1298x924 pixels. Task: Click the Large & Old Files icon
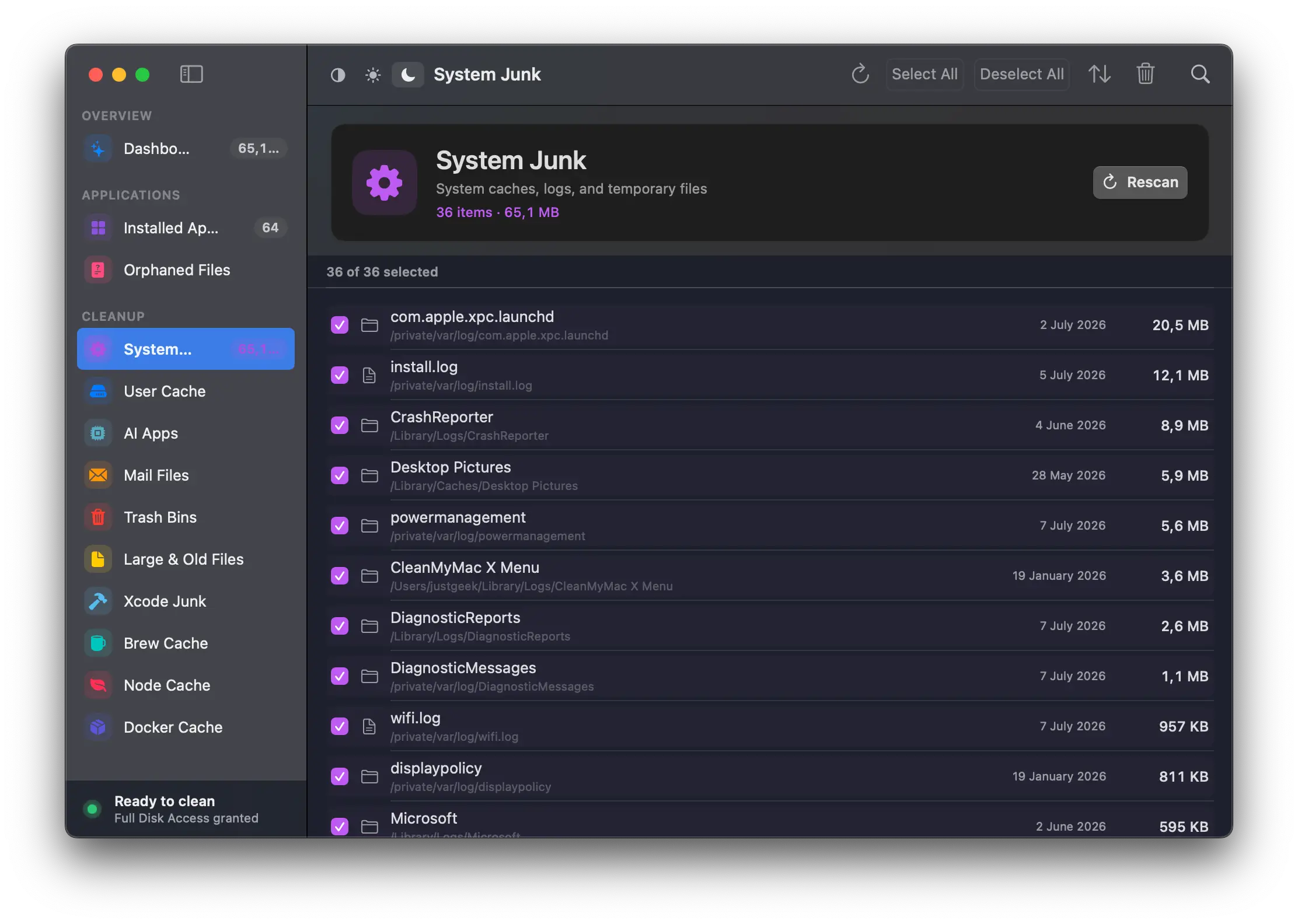coord(98,559)
